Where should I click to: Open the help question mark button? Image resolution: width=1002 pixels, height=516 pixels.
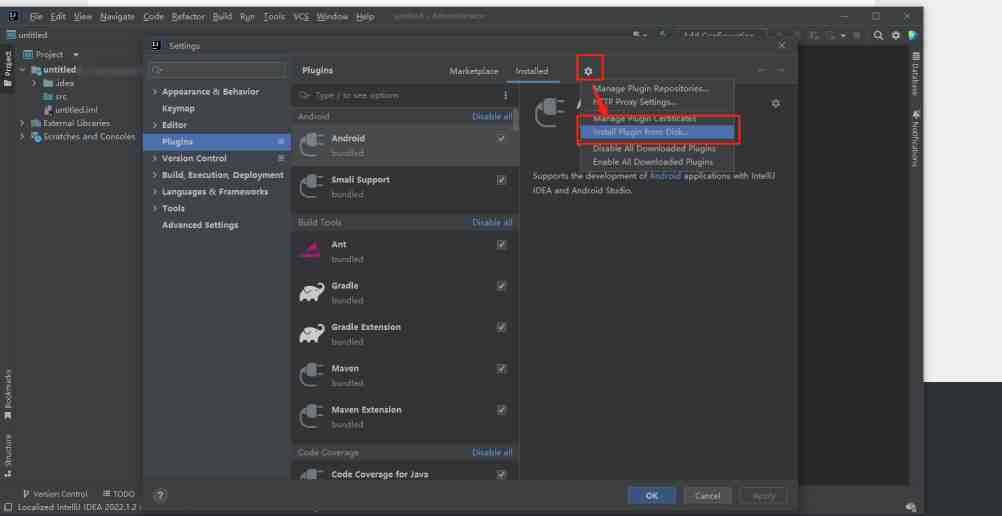click(x=160, y=495)
